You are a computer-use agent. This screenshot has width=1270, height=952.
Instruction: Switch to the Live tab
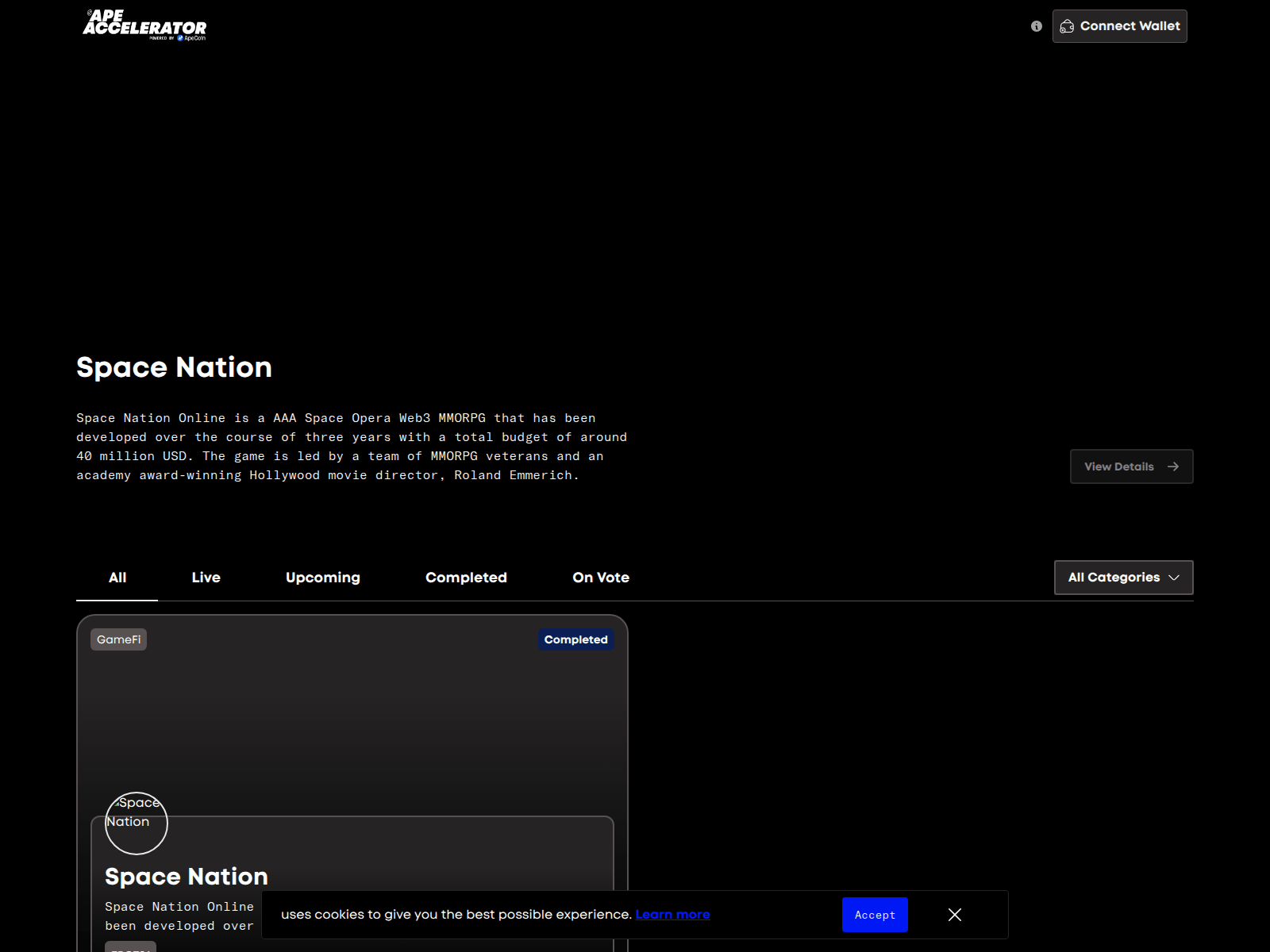206,578
